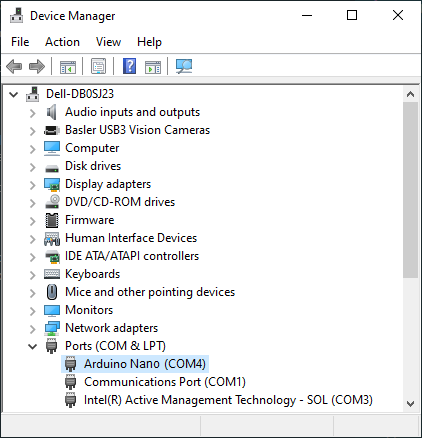Scan for hardware changes toolbar icon
This screenshot has height=438, width=422.
pyautogui.click(x=184, y=66)
